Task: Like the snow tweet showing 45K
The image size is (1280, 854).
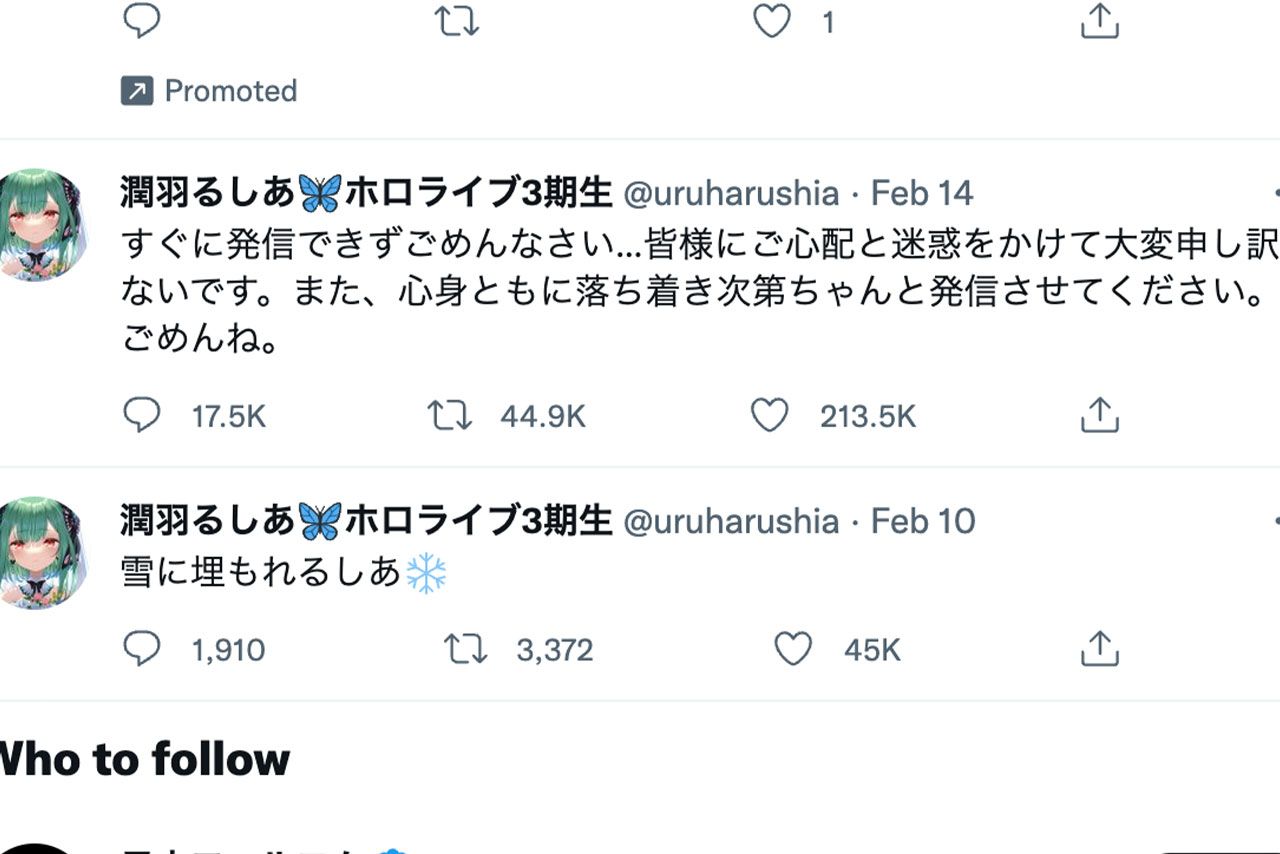Action: (793, 648)
